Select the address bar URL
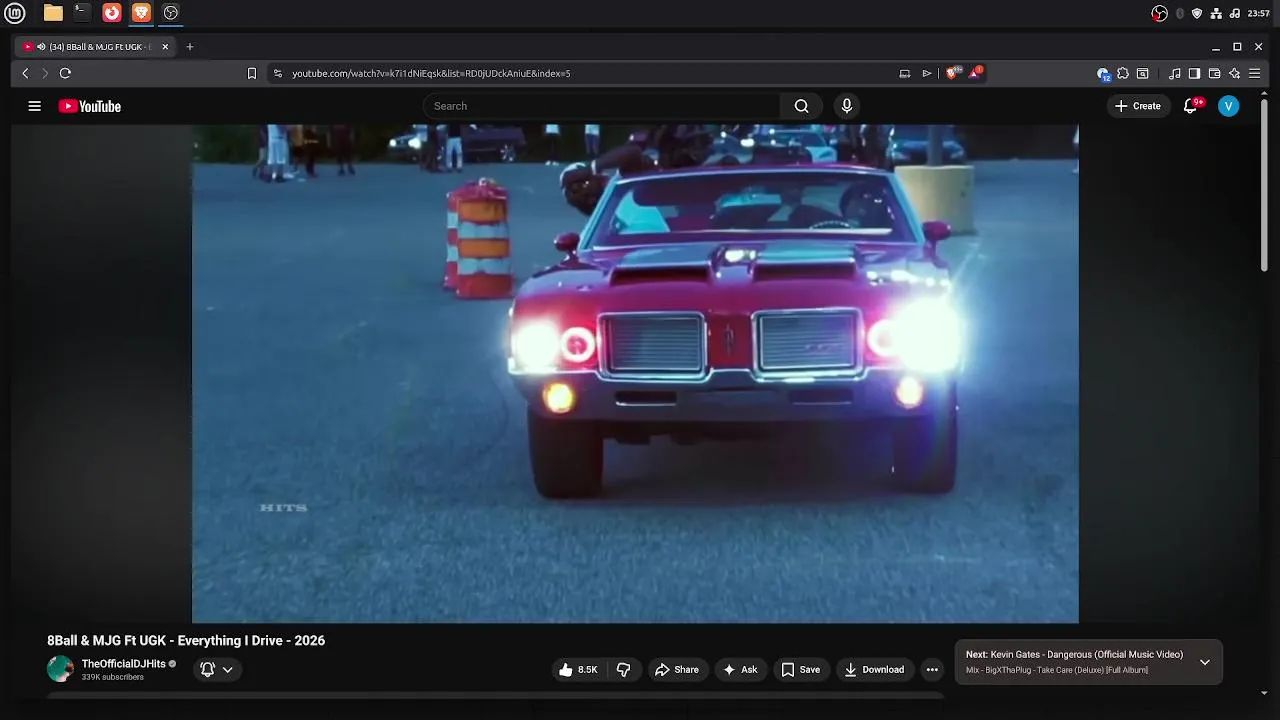 coord(431,73)
